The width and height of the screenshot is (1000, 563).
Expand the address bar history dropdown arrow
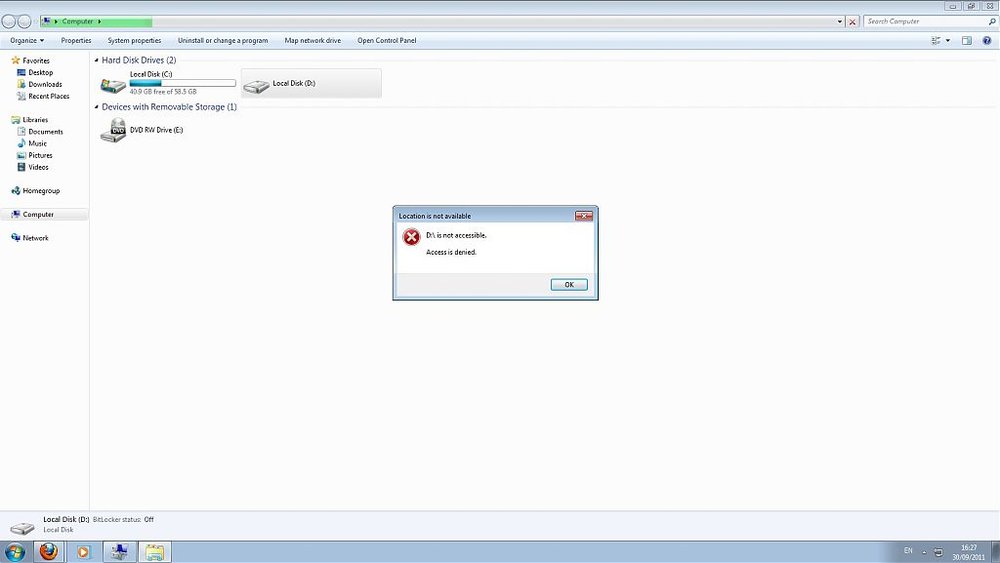839,22
